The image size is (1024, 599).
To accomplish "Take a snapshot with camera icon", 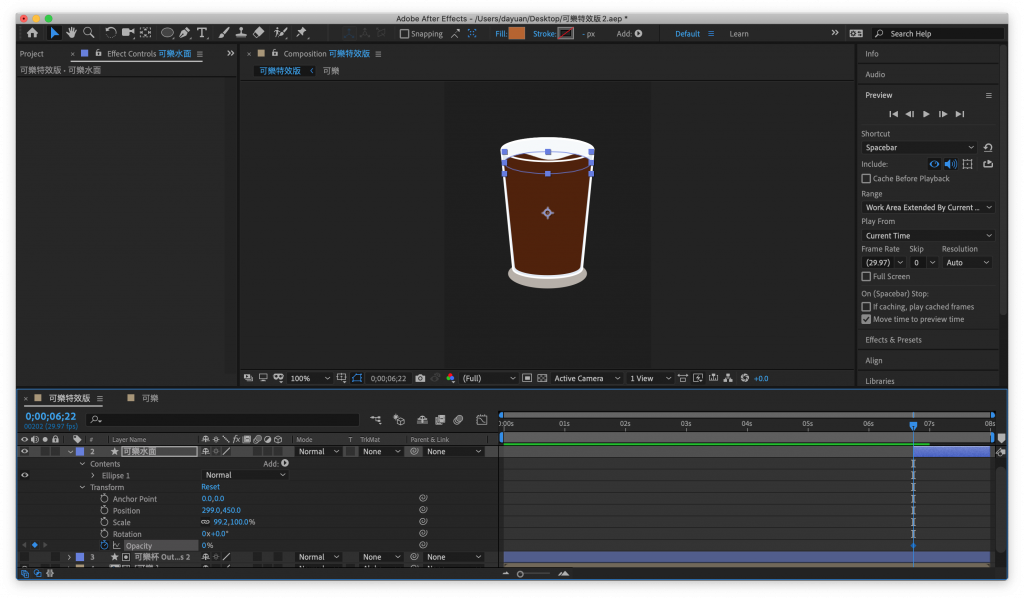I will 420,378.
